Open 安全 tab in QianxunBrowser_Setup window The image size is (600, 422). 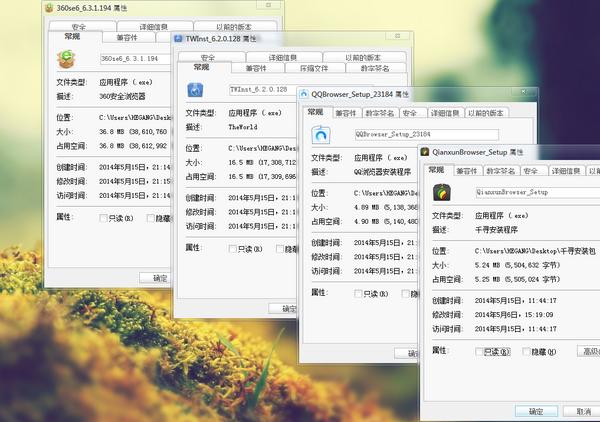pos(534,171)
